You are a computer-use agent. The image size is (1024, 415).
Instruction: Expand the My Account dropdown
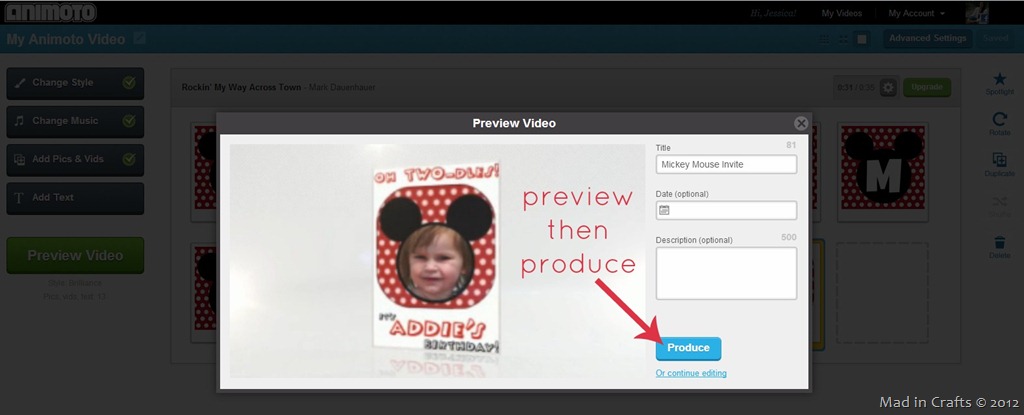tap(917, 13)
